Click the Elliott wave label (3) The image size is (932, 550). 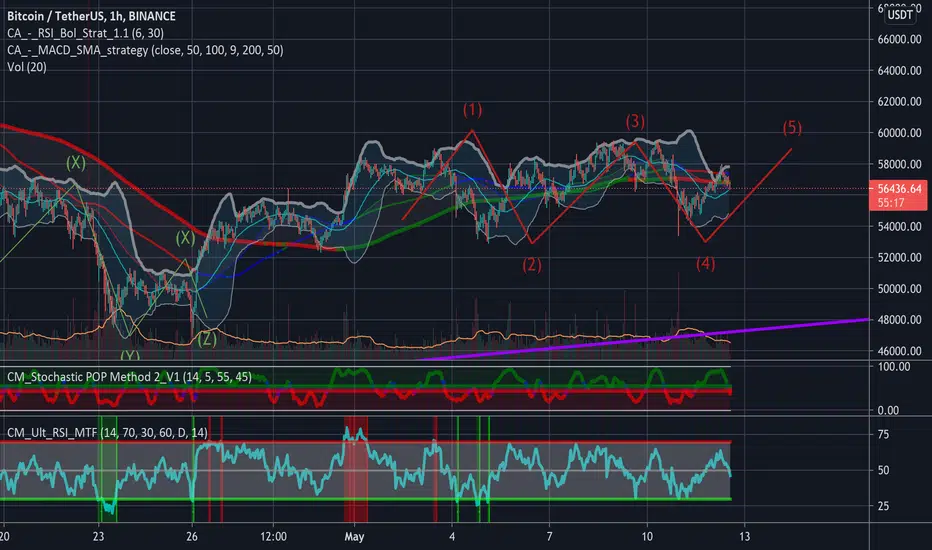[635, 121]
